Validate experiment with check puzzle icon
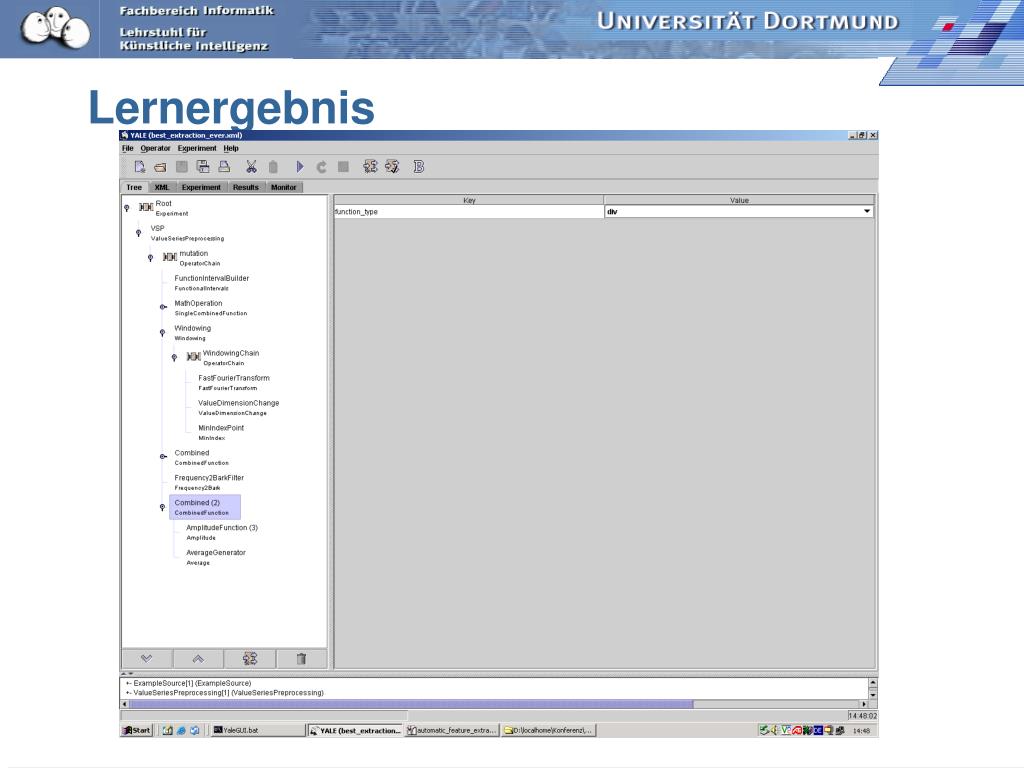Image resolution: width=1024 pixels, height=768 pixels. click(x=392, y=167)
